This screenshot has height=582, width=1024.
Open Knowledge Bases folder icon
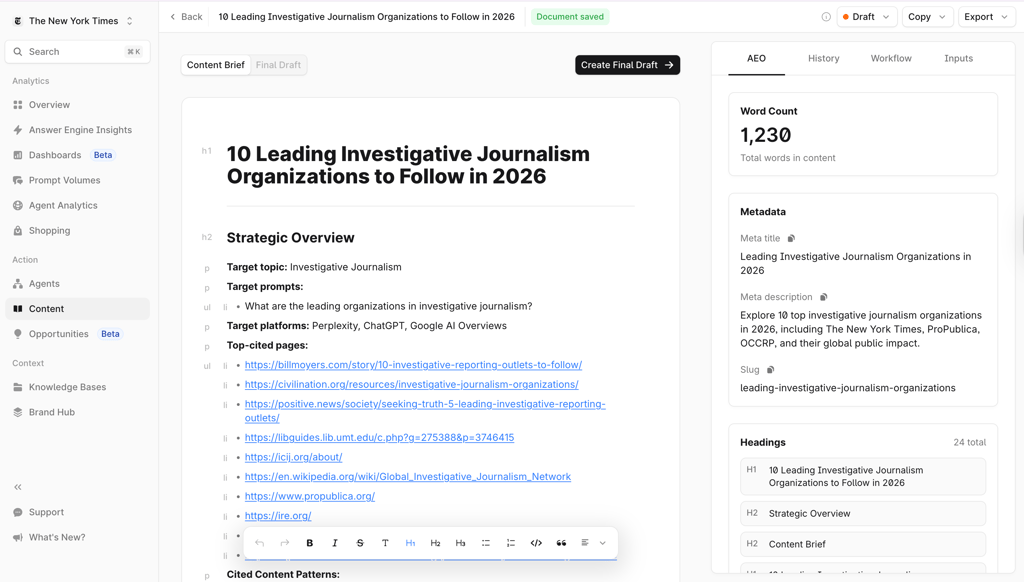(x=18, y=387)
